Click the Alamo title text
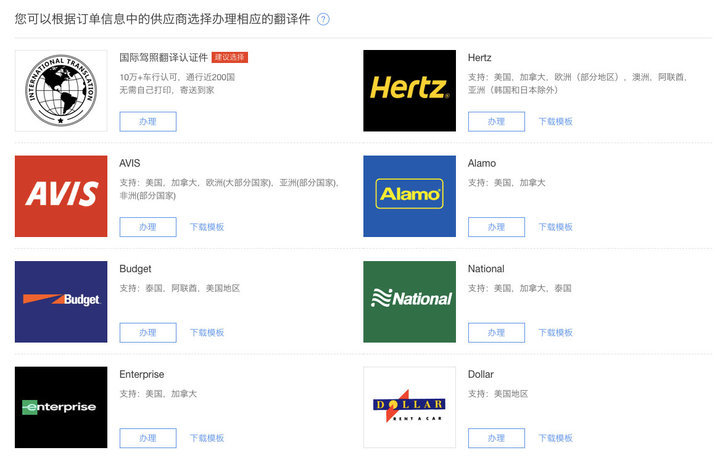720x458 pixels. [482, 163]
